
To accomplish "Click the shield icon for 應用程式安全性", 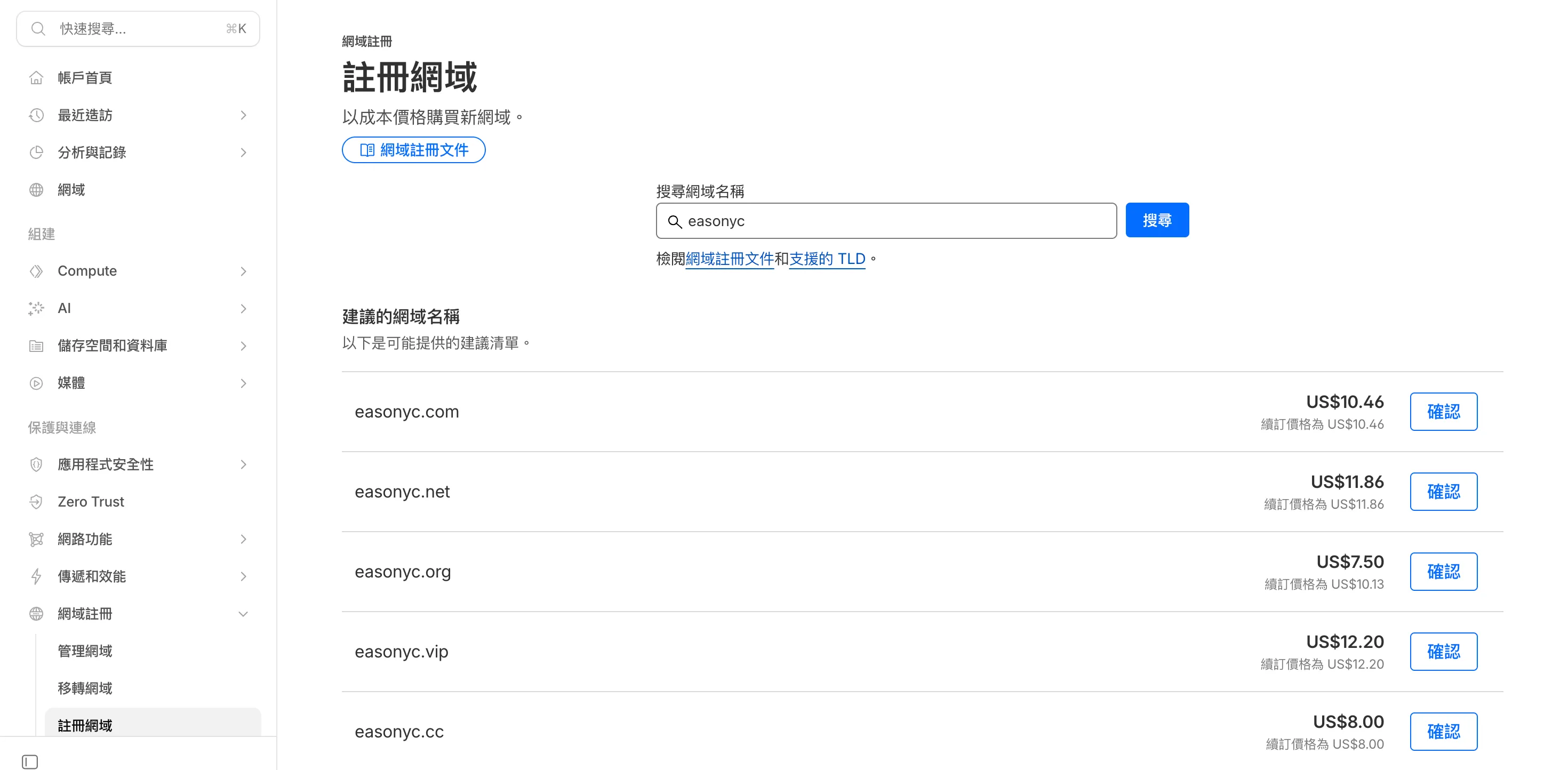I will 36,464.
